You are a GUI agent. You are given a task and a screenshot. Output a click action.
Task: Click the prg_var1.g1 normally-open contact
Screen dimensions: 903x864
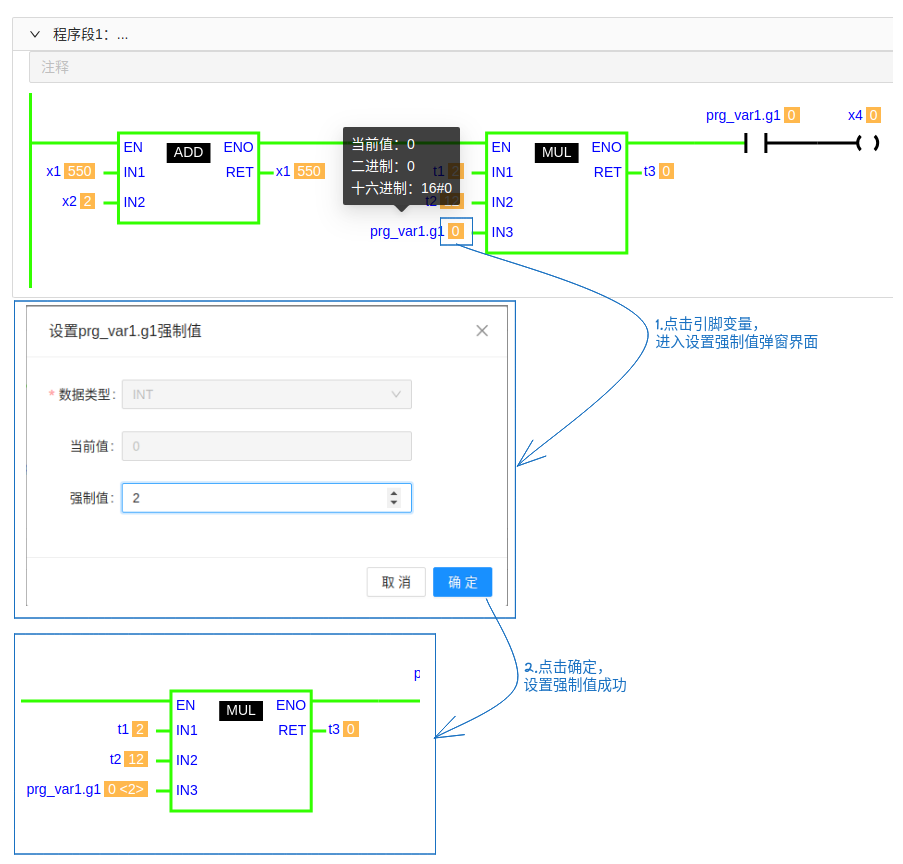pos(756,143)
